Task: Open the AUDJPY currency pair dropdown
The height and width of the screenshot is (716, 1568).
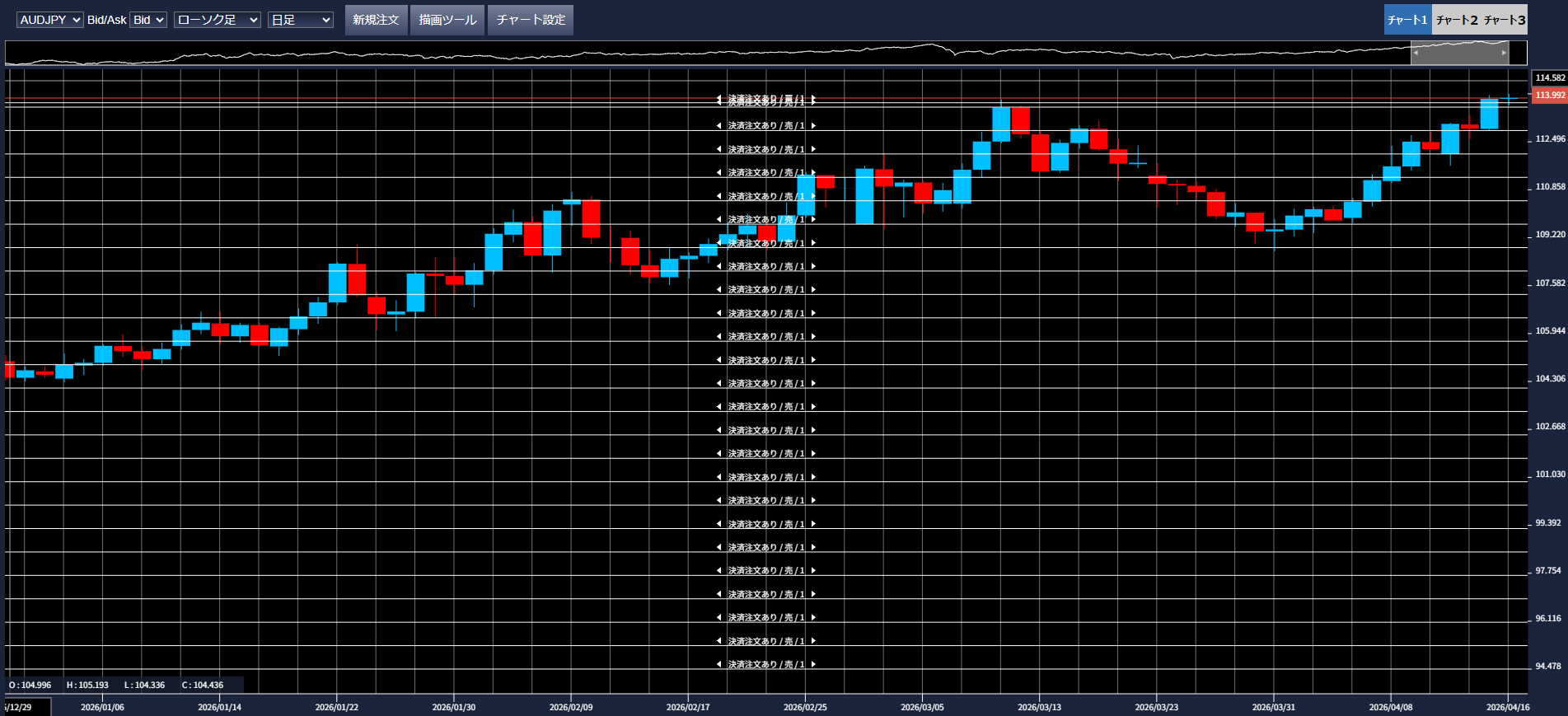Action: point(49,20)
